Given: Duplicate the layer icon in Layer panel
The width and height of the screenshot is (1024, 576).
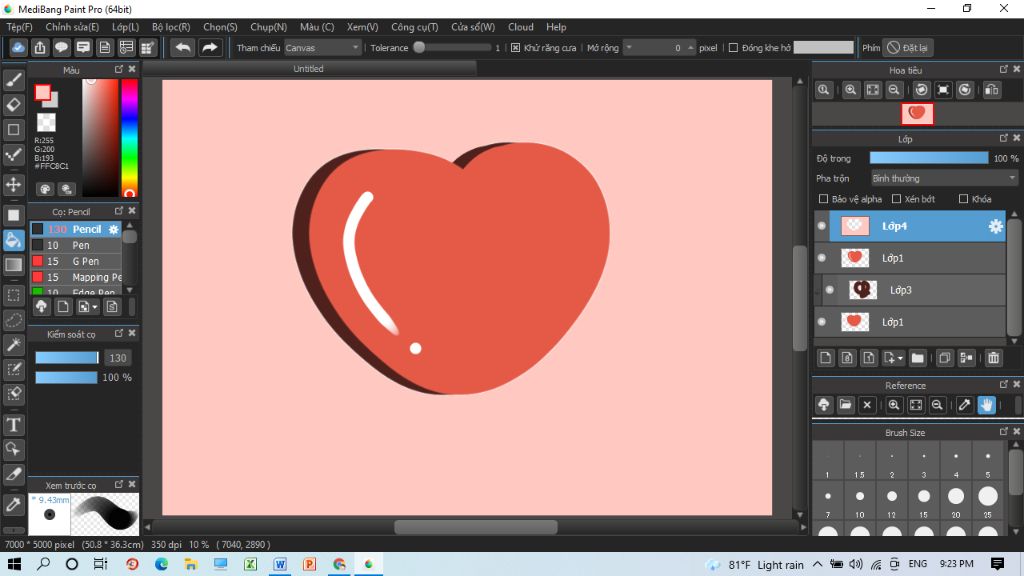Looking at the screenshot, I should 944,358.
